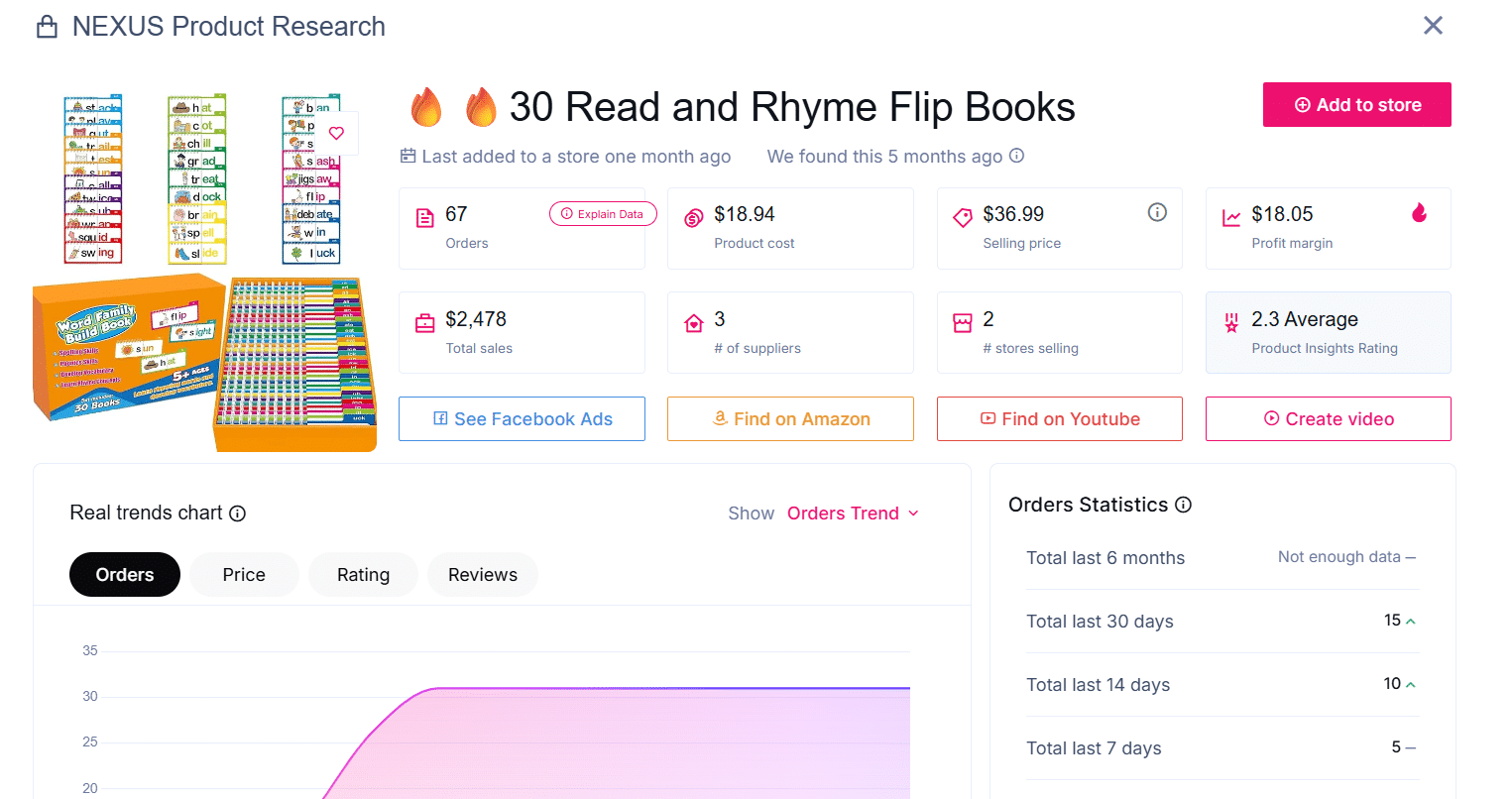Screen dimensions: 1512x799
Task: Switch to the Price tab
Action: click(243, 574)
